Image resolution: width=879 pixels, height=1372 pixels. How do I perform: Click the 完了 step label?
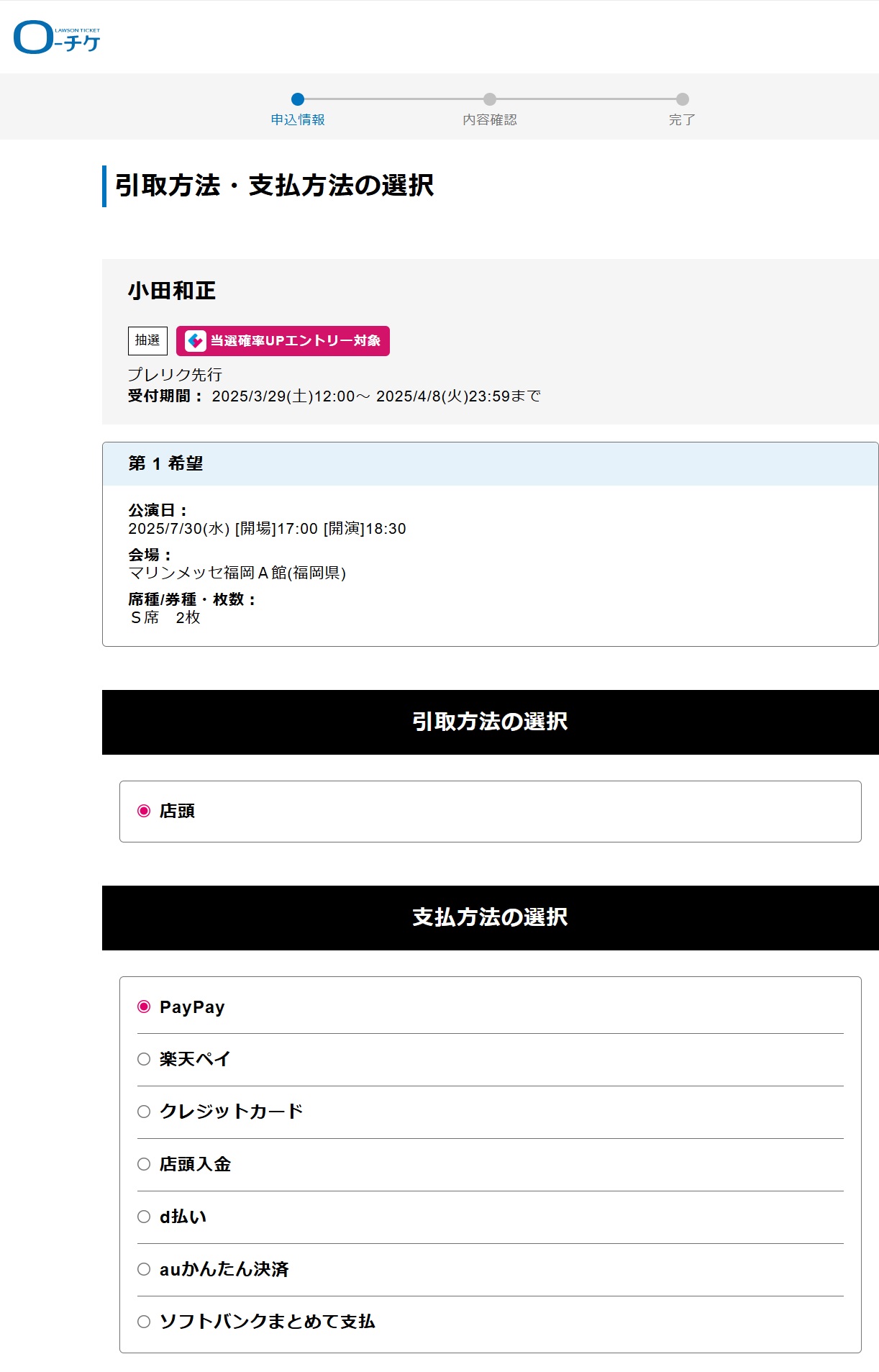point(682,120)
